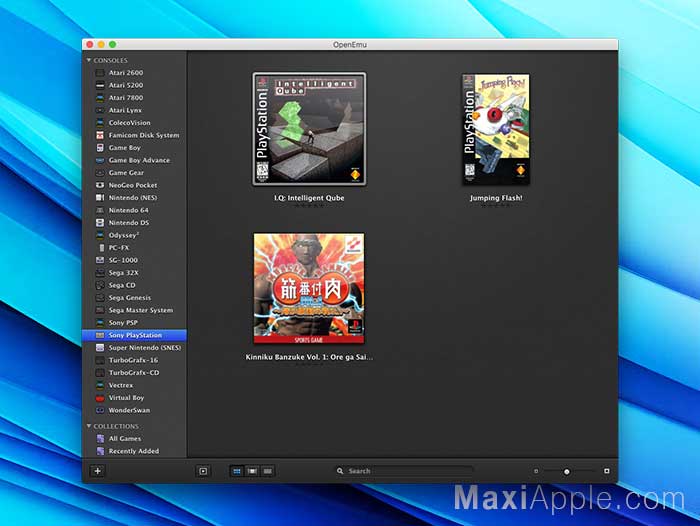This screenshot has width=700, height=526.
Task: Click the NeoGeo Pocket icon
Action: (x=100, y=185)
